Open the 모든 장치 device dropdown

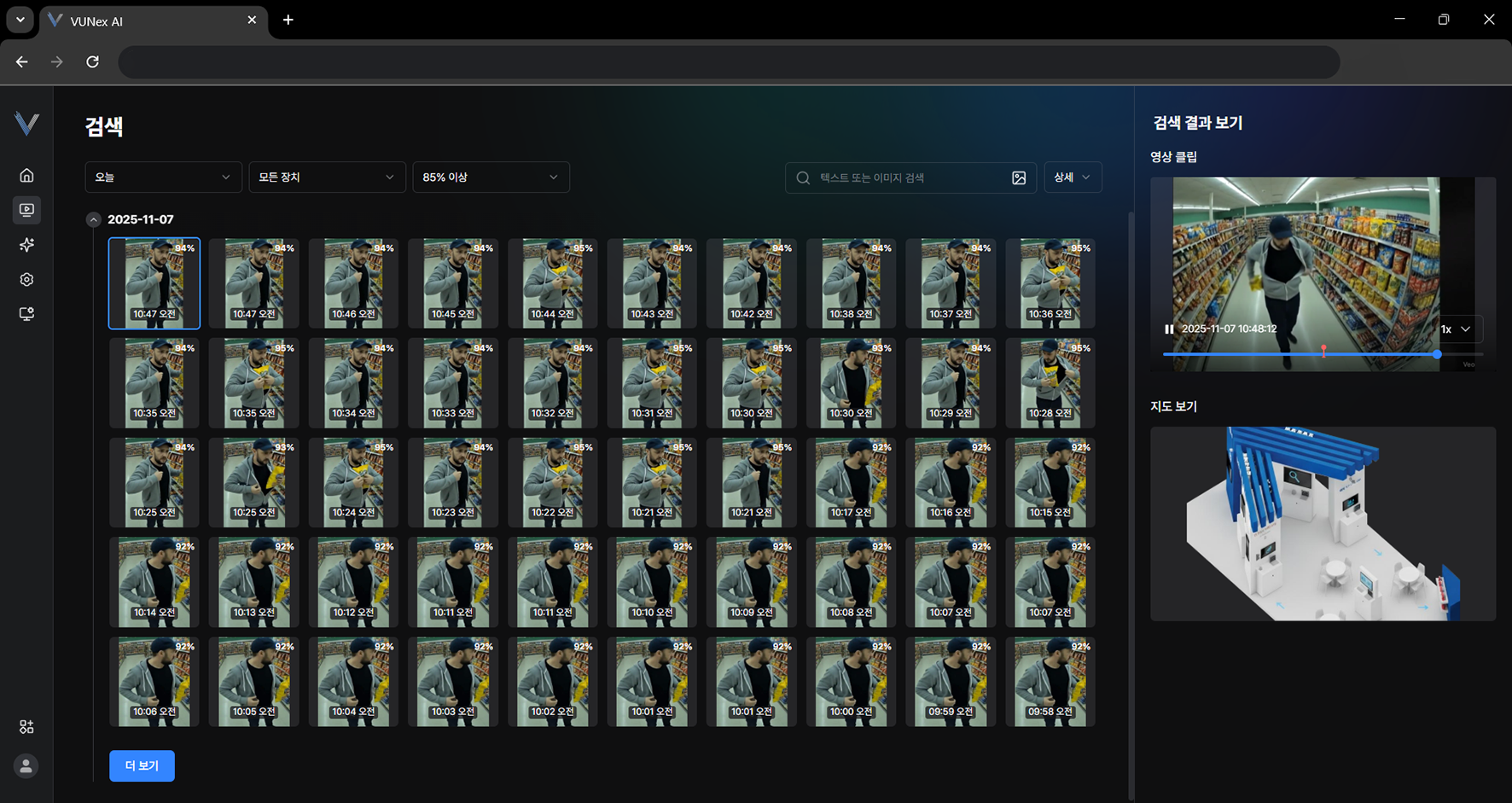[326, 177]
